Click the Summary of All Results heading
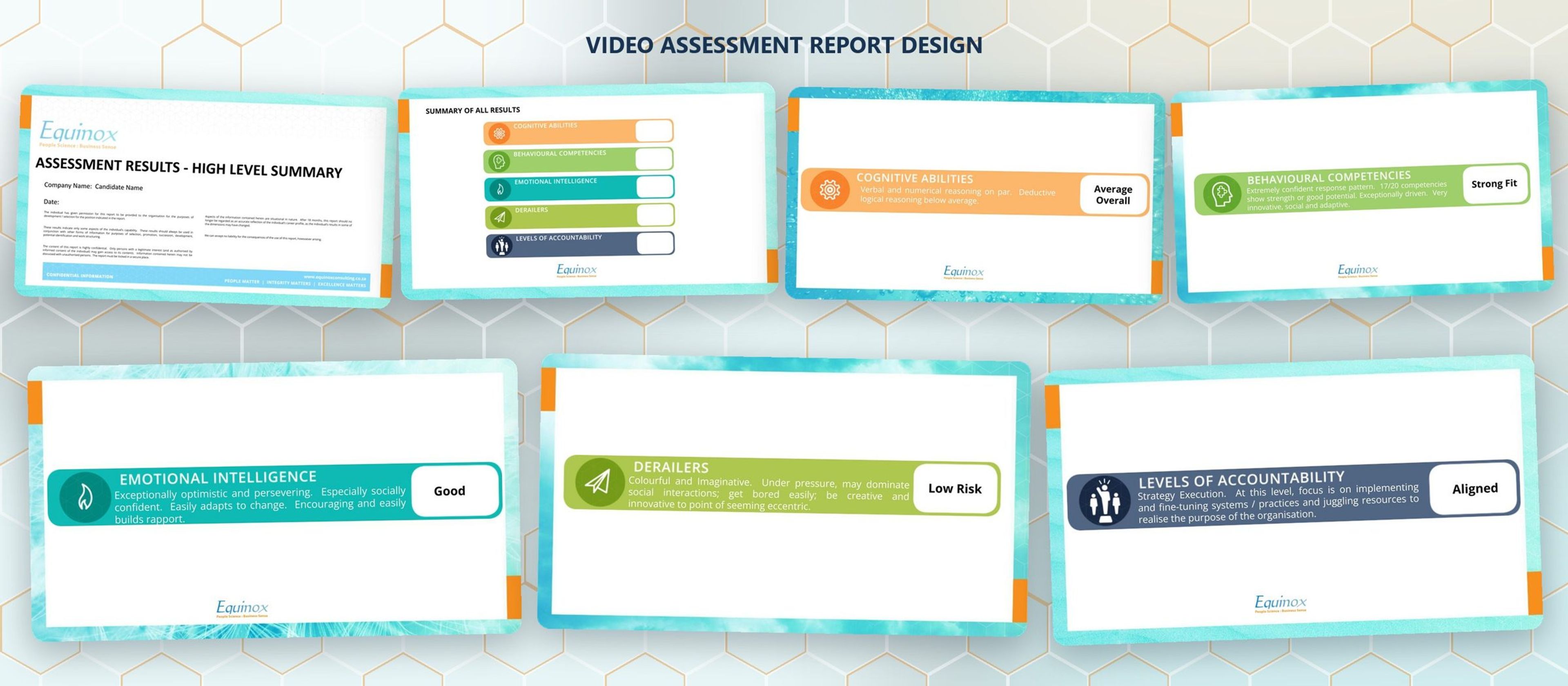The width and height of the screenshot is (1568, 686). [473, 110]
